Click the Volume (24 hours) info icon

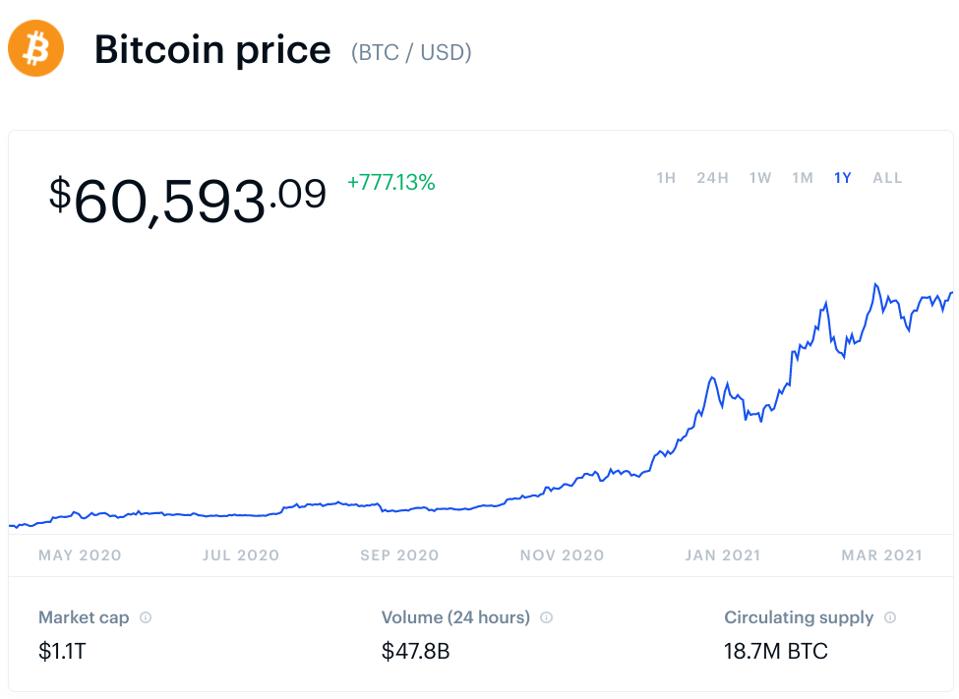(547, 618)
